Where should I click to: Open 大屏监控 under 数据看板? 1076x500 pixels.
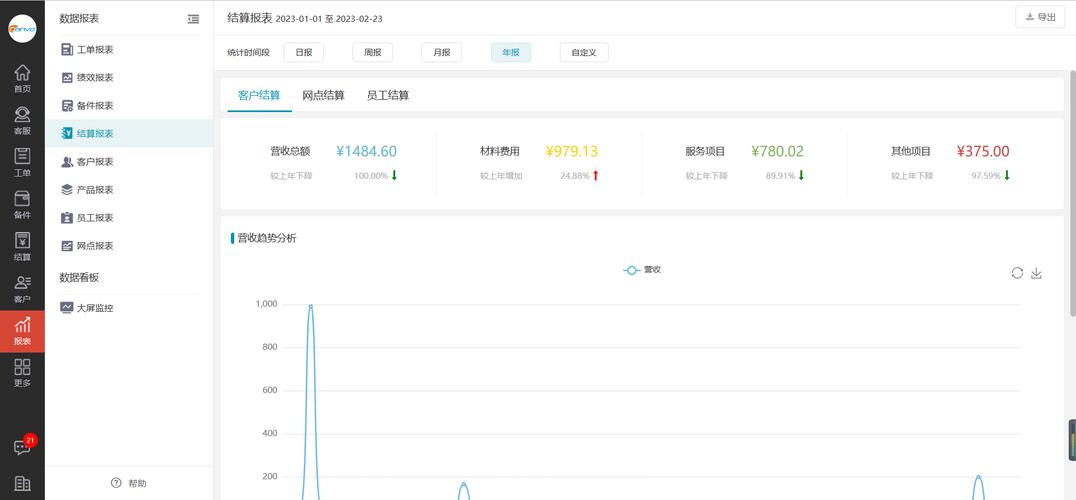coord(129,308)
